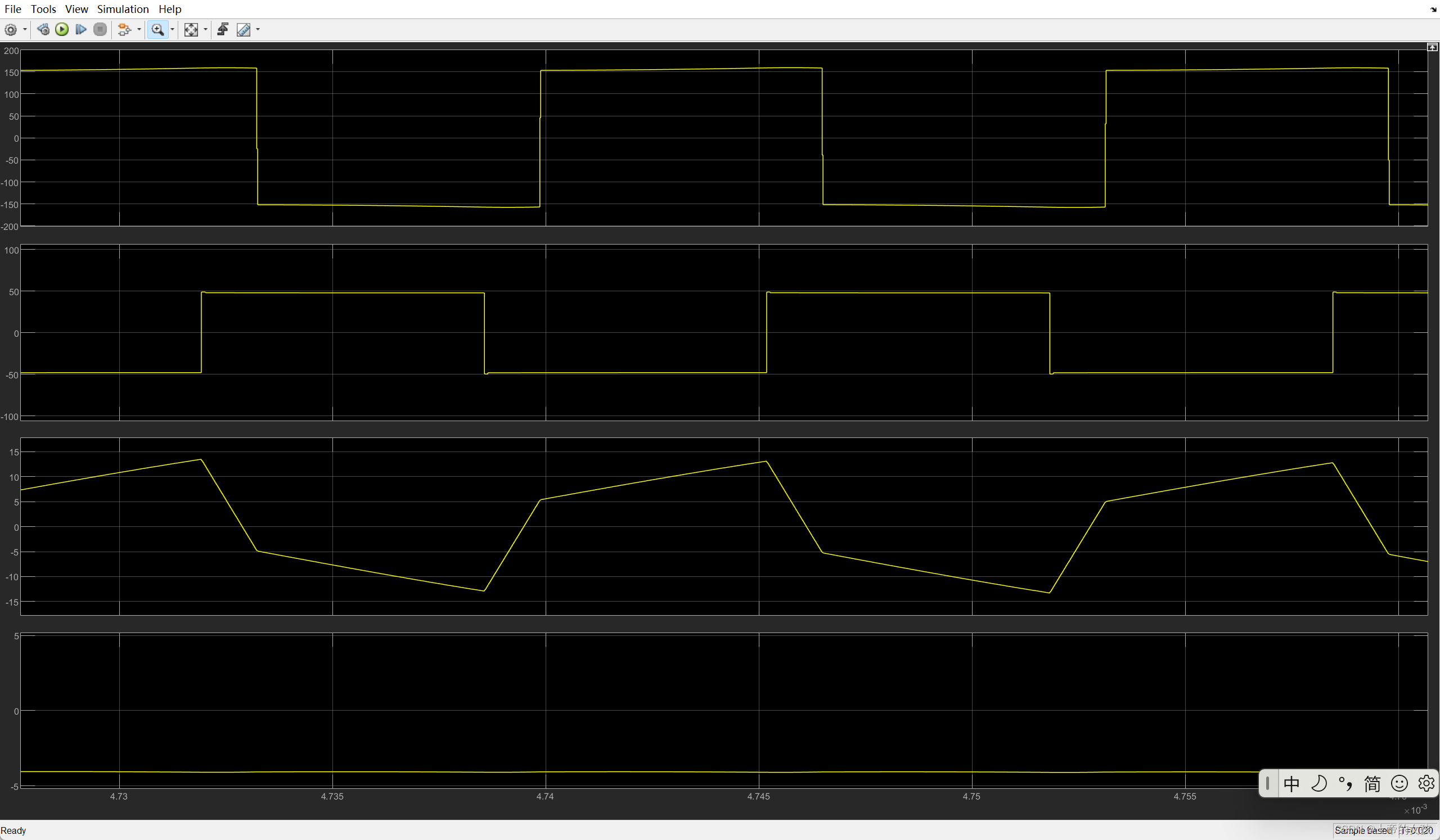Click the Run simulation play button
The width and height of the screenshot is (1440, 840).
click(62, 30)
